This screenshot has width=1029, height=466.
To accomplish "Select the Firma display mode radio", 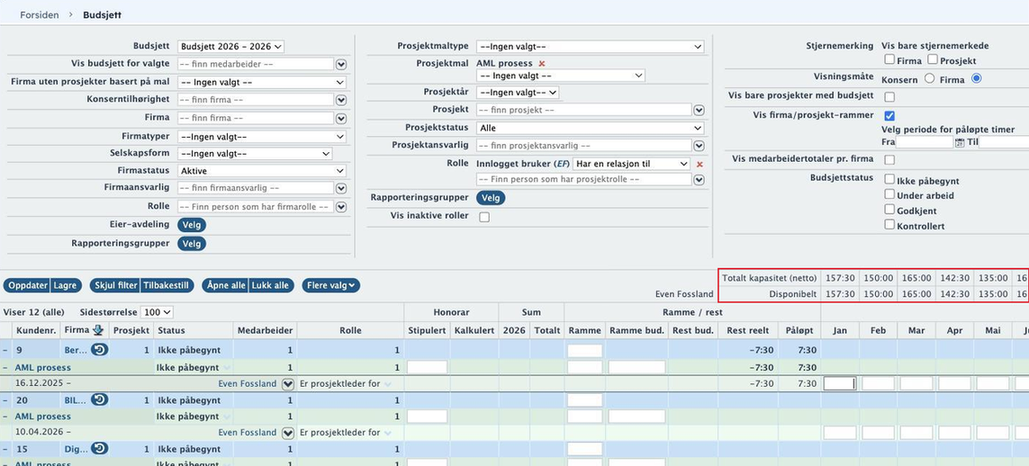I will coord(976,79).
